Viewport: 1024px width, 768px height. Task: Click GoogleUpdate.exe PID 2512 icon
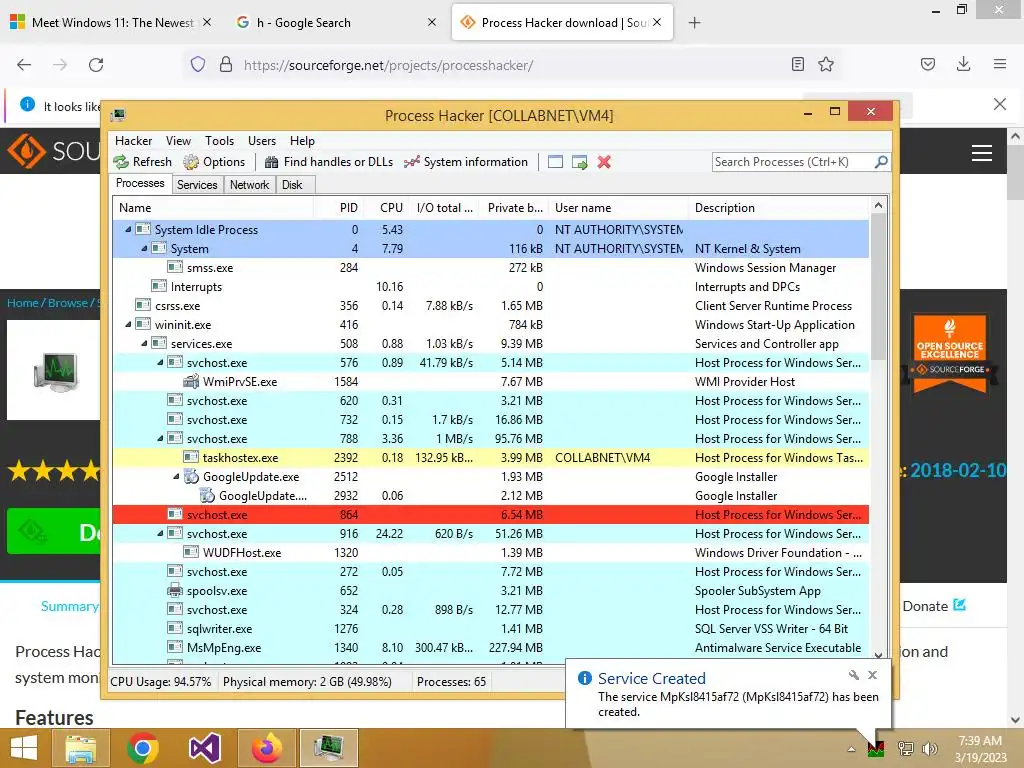[x=191, y=477]
